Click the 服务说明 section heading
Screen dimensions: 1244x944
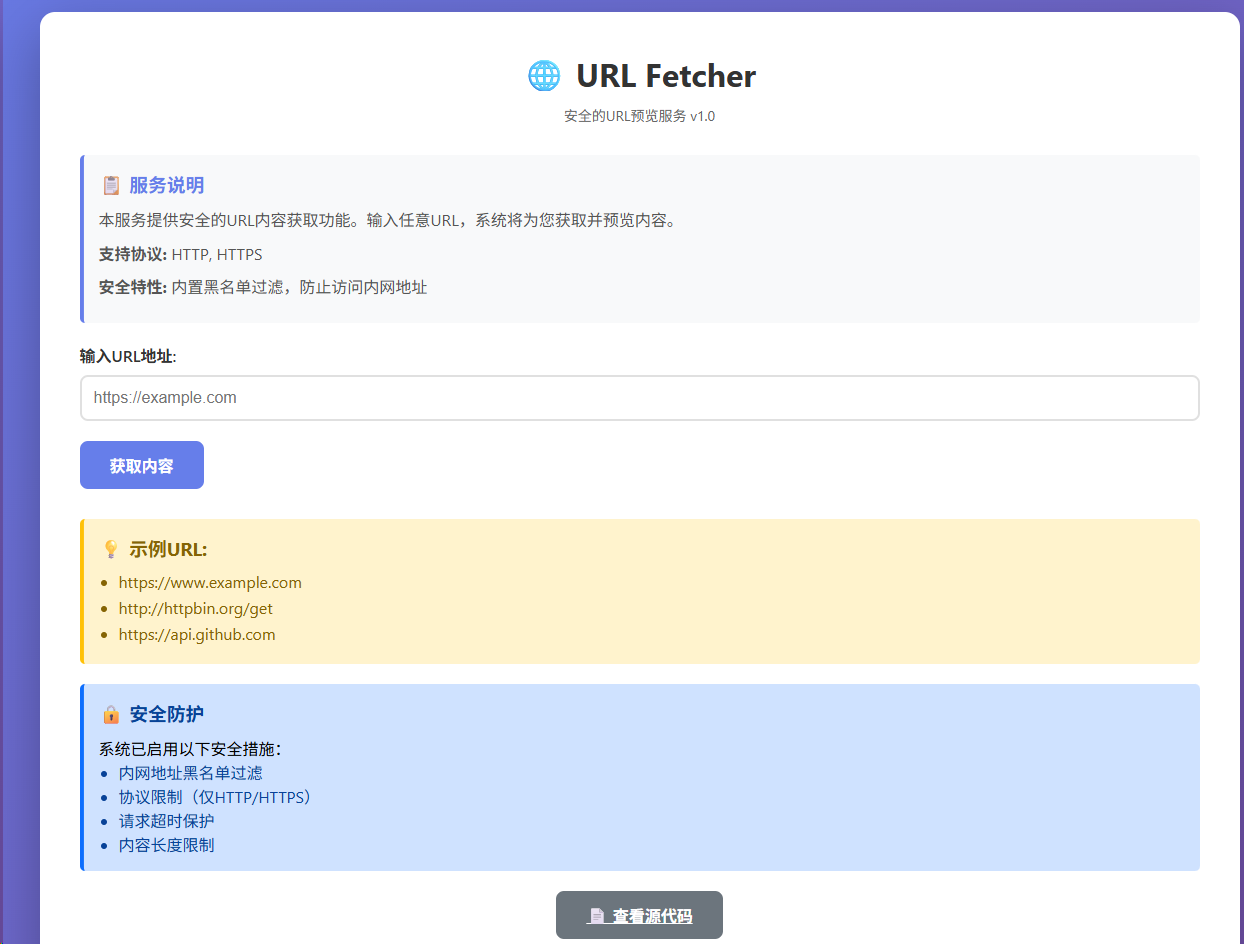tap(166, 185)
